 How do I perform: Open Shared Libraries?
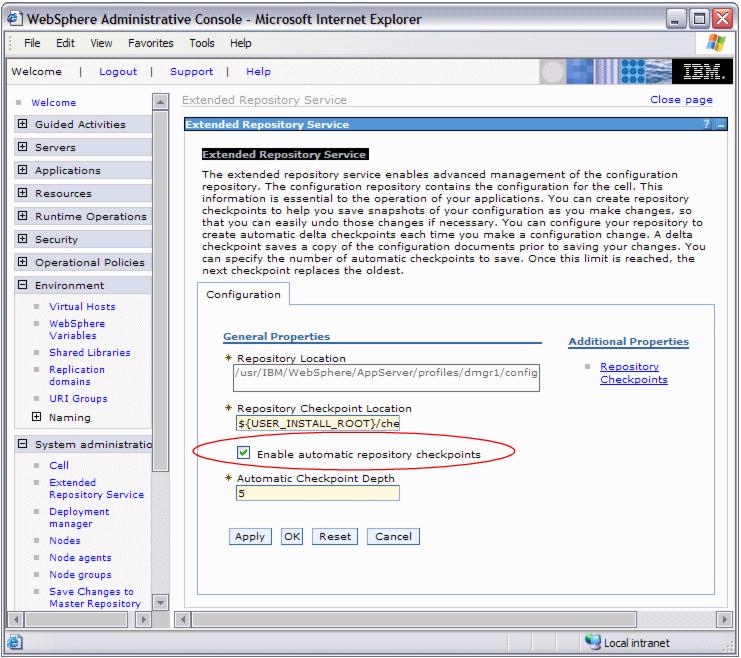tap(90, 352)
